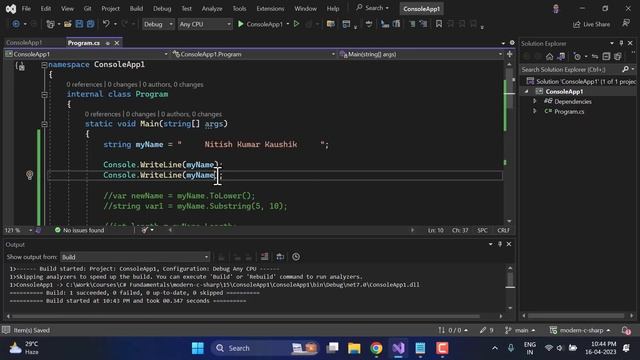
Task: Click the Save file icon
Action: [79, 24]
